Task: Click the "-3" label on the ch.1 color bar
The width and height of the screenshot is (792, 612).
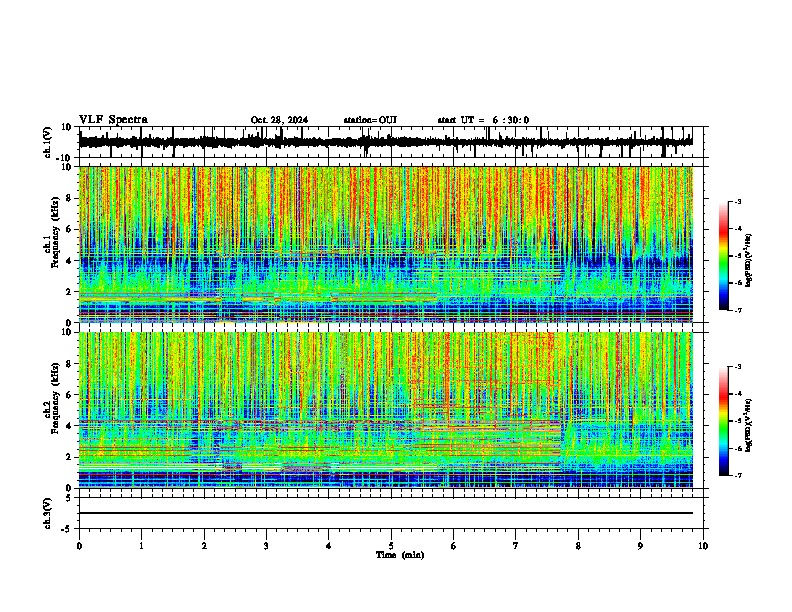Action: (x=737, y=201)
